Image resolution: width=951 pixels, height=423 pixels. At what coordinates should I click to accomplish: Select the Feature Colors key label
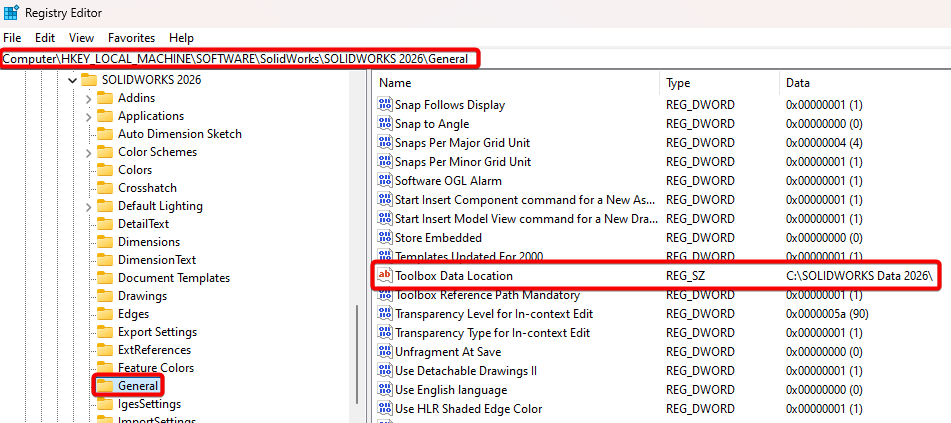click(x=156, y=368)
